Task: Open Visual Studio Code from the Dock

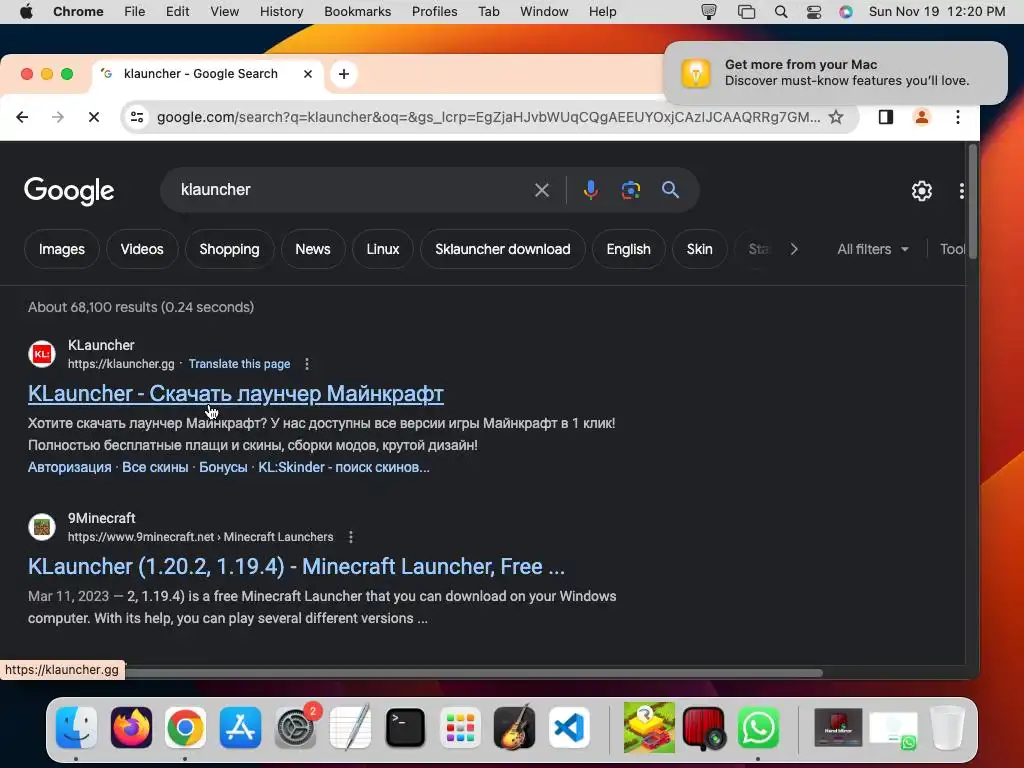Action: (x=569, y=727)
